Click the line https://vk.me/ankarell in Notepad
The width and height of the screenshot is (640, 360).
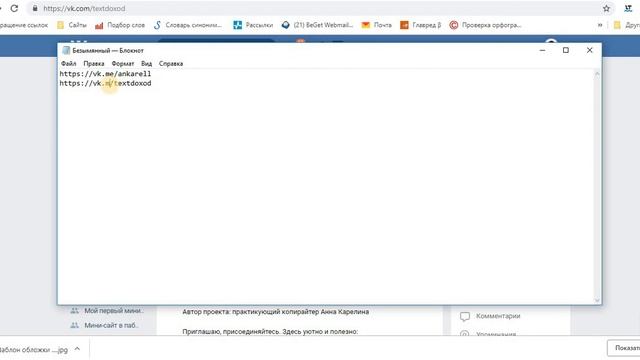point(105,74)
